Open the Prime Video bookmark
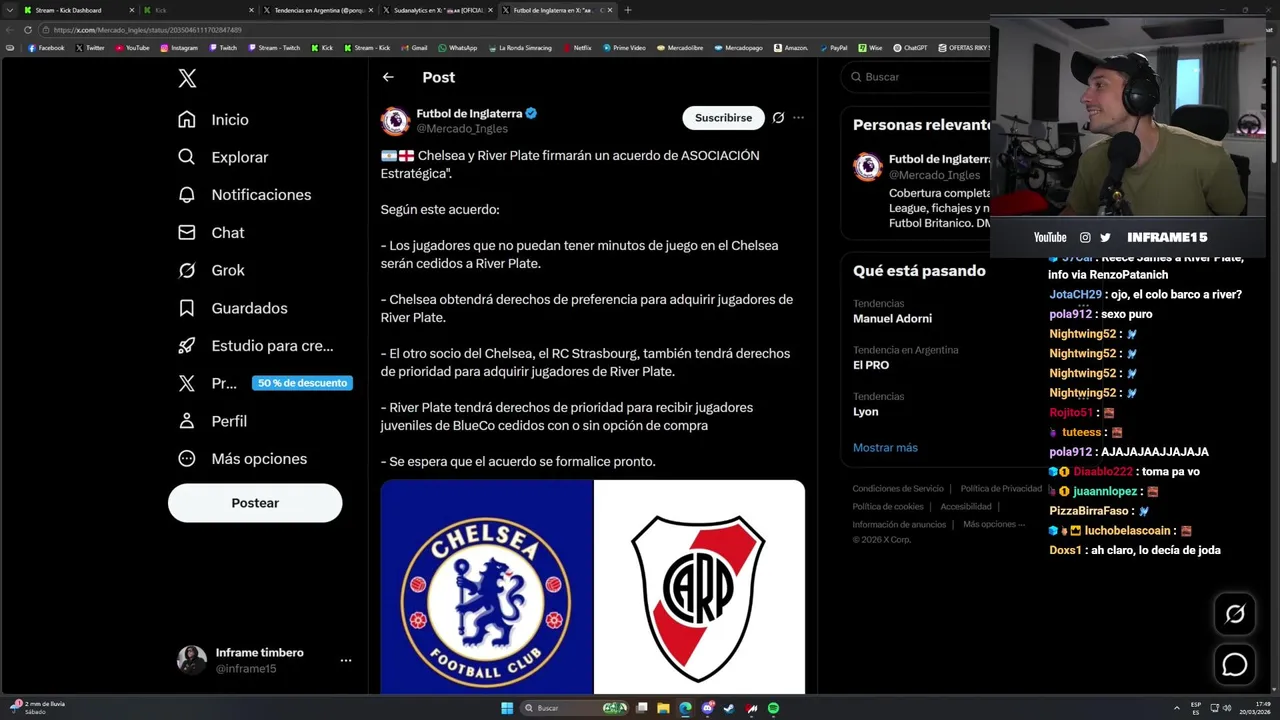The width and height of the screenshot is (1280, 720). [x=624, y=48]
